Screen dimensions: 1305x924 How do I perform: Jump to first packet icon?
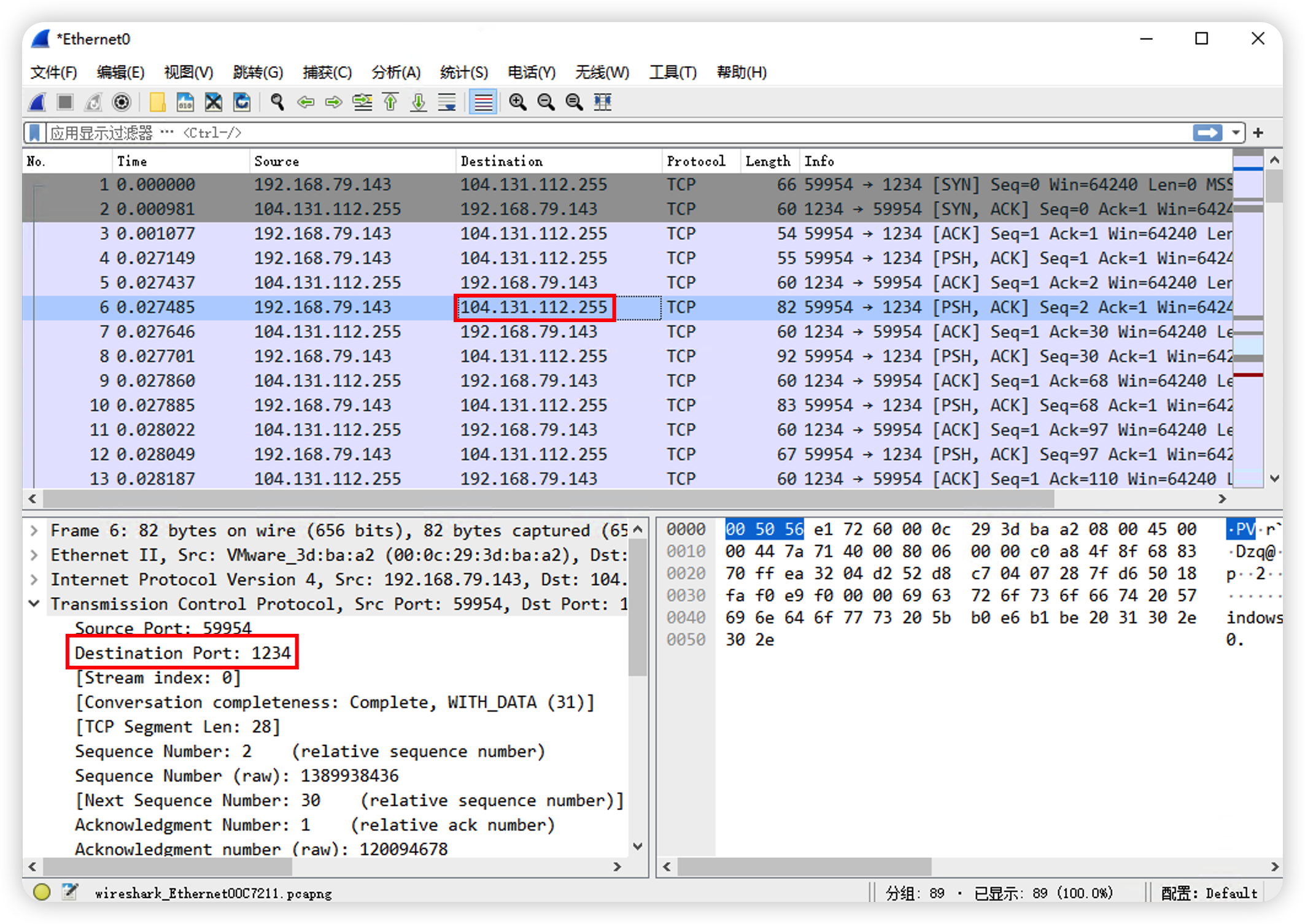(390, 102)
